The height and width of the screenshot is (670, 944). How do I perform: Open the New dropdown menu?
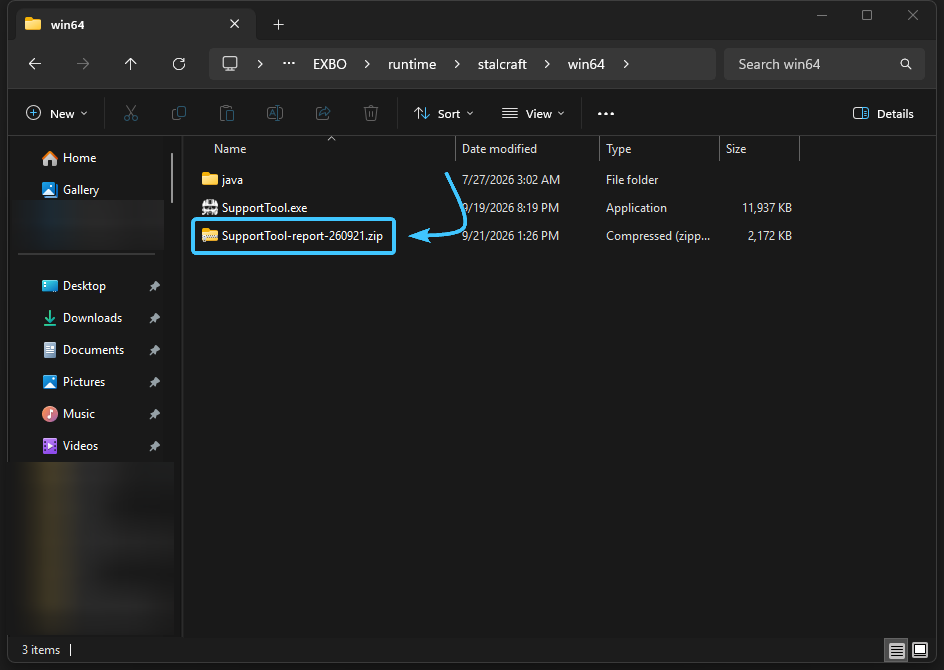[x=57, y=113]
